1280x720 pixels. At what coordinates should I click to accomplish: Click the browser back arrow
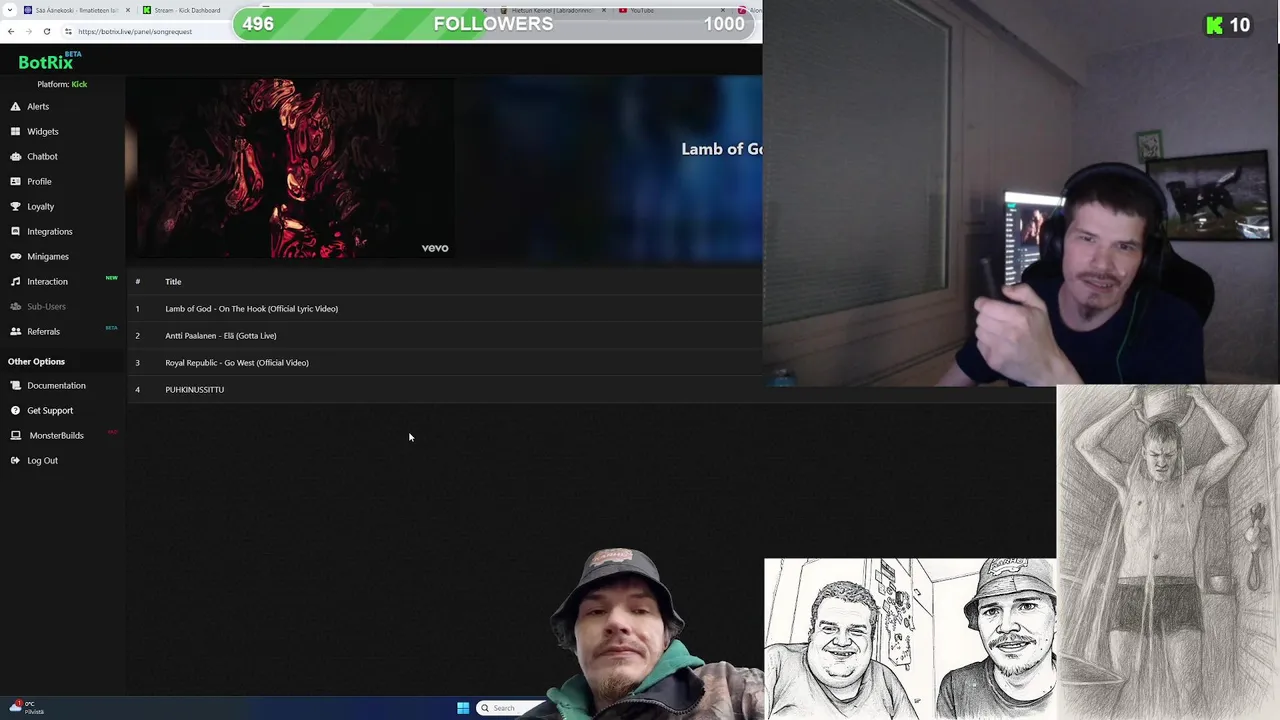tap(10, 31)
